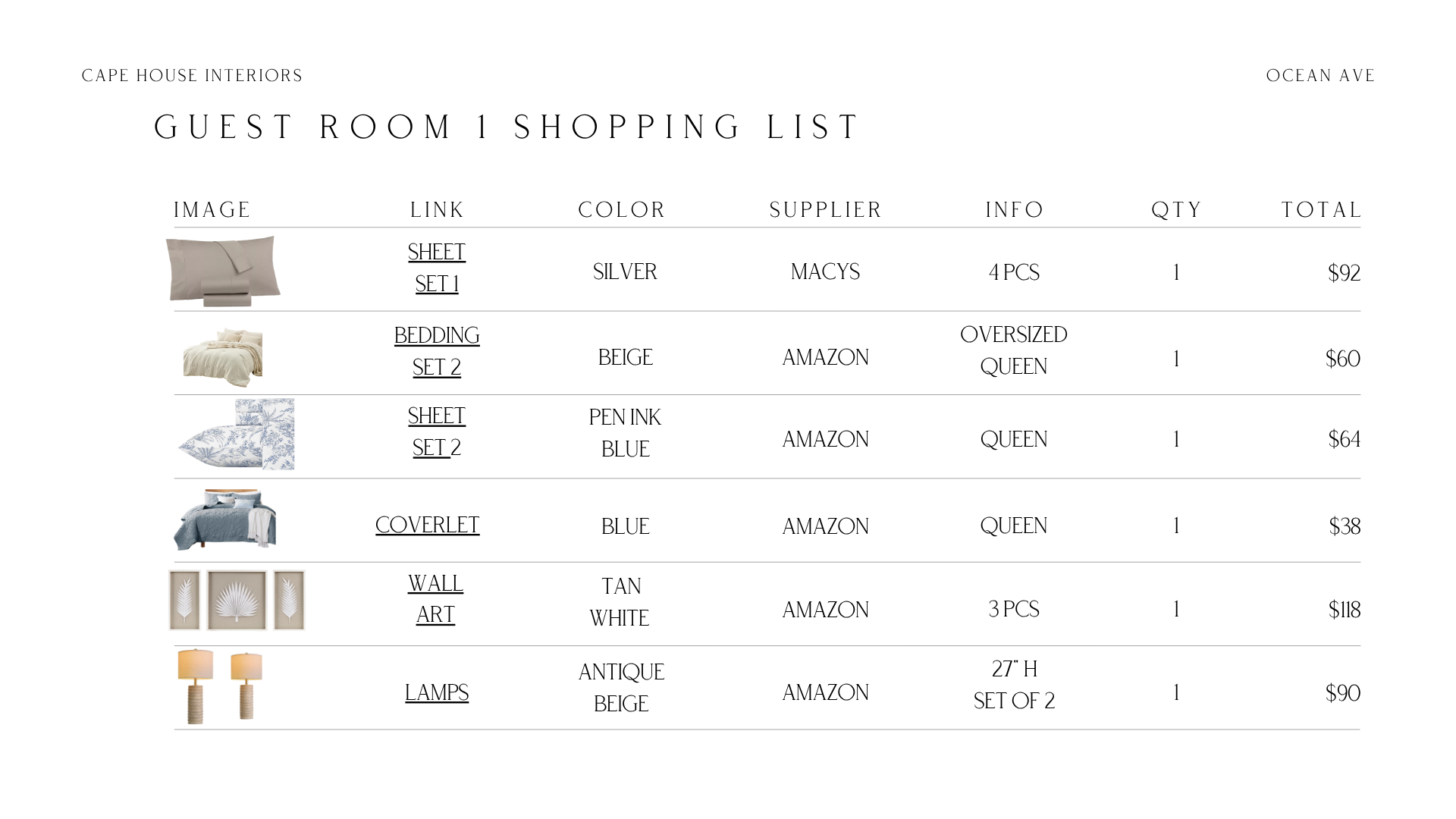This screenshot has width=1456, height=819.
Task: Follow the Coverlet link
Action: (428, 525)
